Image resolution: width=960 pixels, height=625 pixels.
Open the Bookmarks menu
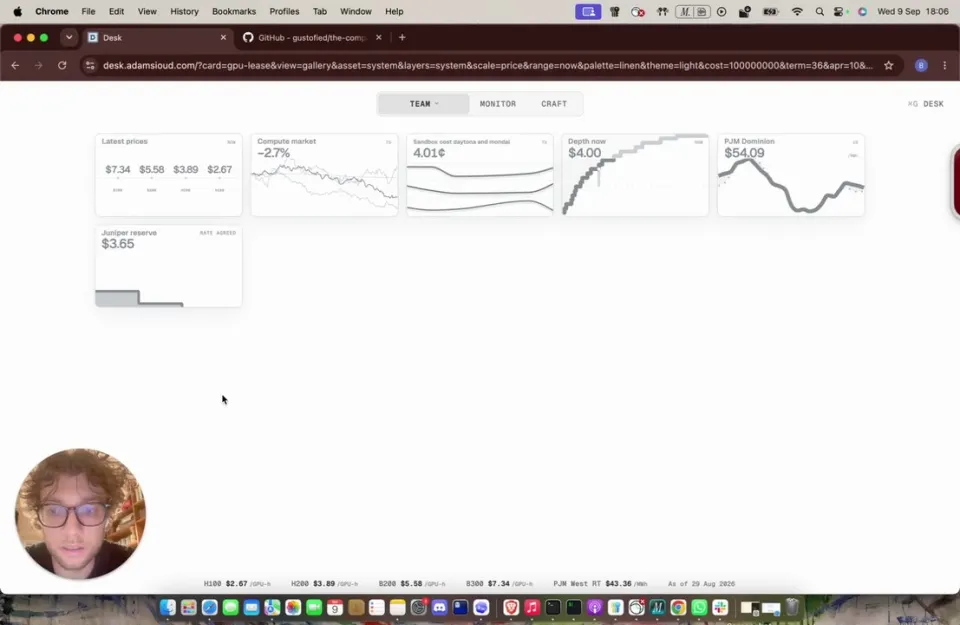pos(234,12)
